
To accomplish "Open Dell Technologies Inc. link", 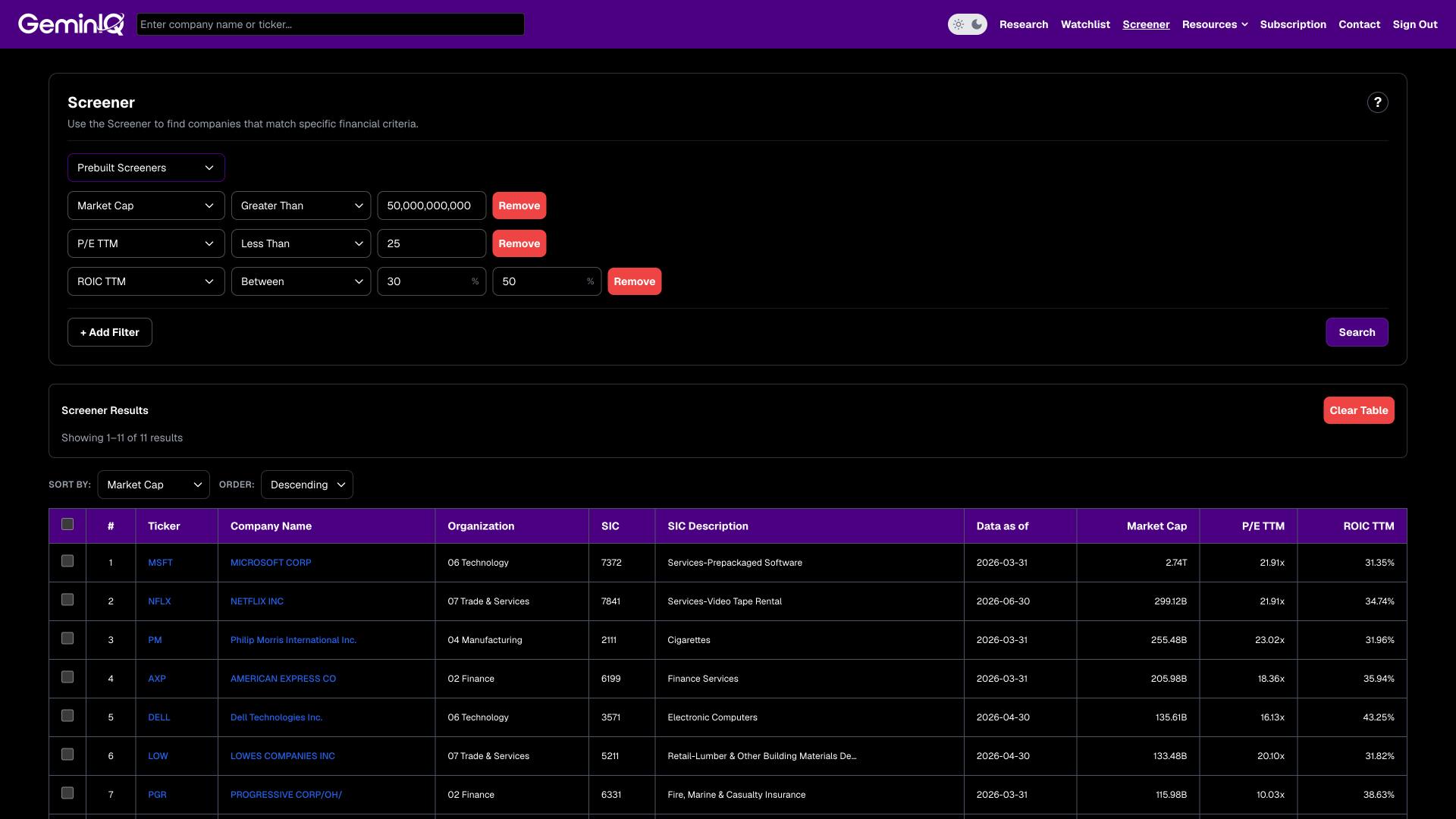I will (276, 717).
